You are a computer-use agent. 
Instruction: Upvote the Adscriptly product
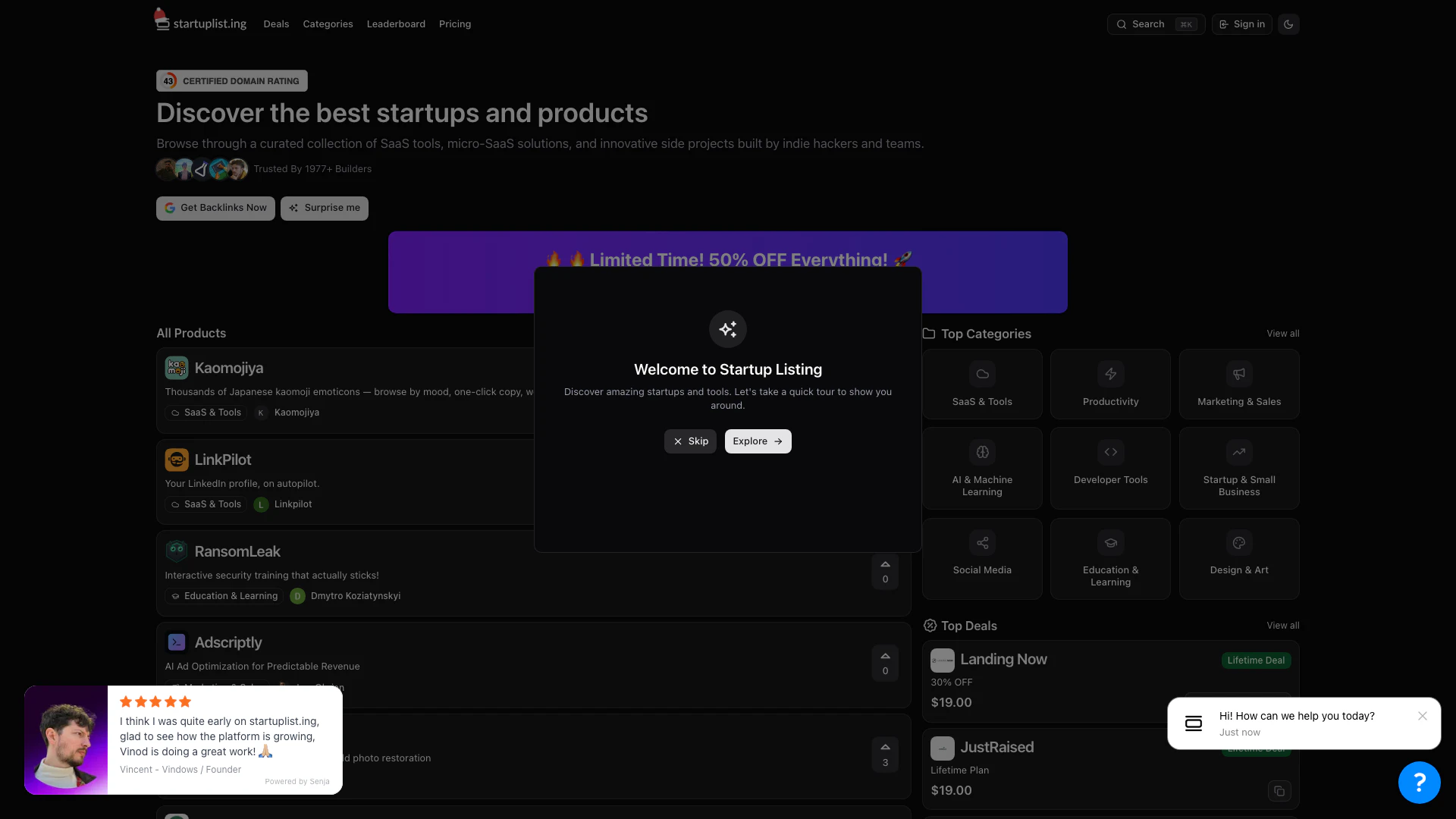click(885, 663)
